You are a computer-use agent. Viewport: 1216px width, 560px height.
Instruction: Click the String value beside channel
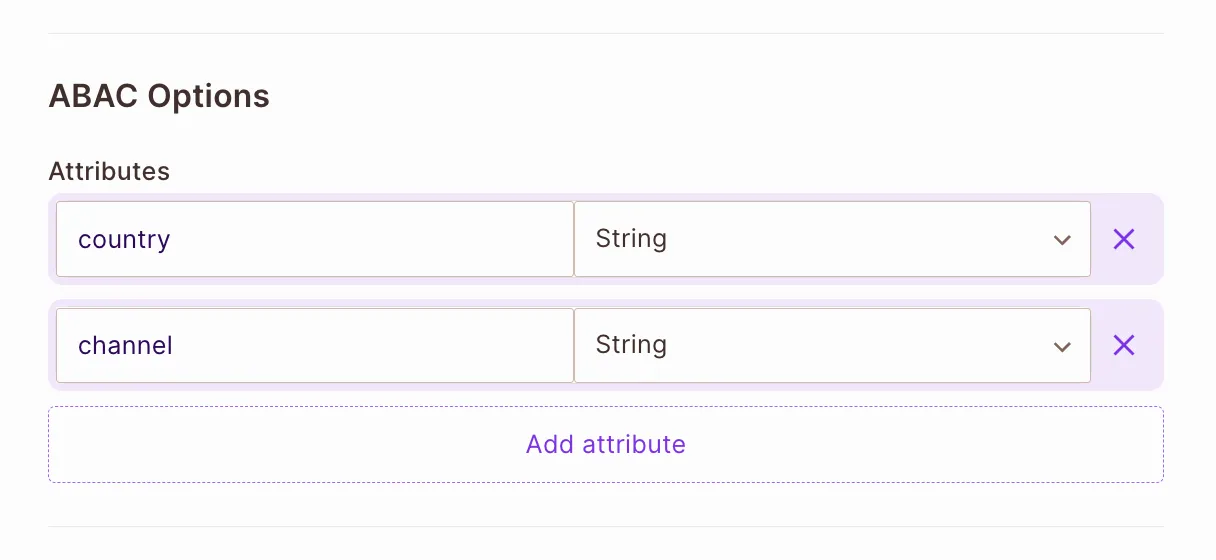(x=631, y=345)
